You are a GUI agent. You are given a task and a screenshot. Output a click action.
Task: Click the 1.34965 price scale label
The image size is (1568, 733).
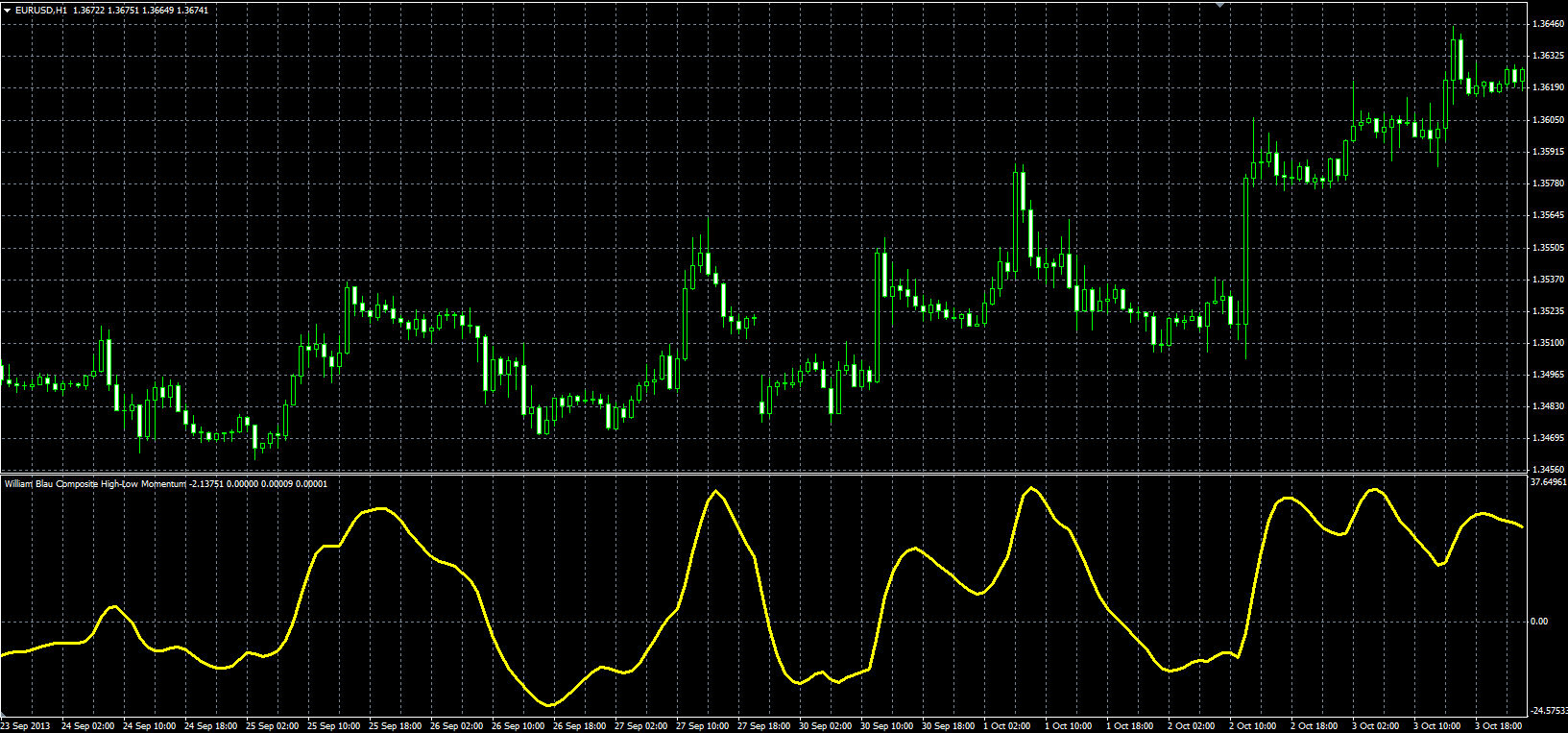(1549, 375)
